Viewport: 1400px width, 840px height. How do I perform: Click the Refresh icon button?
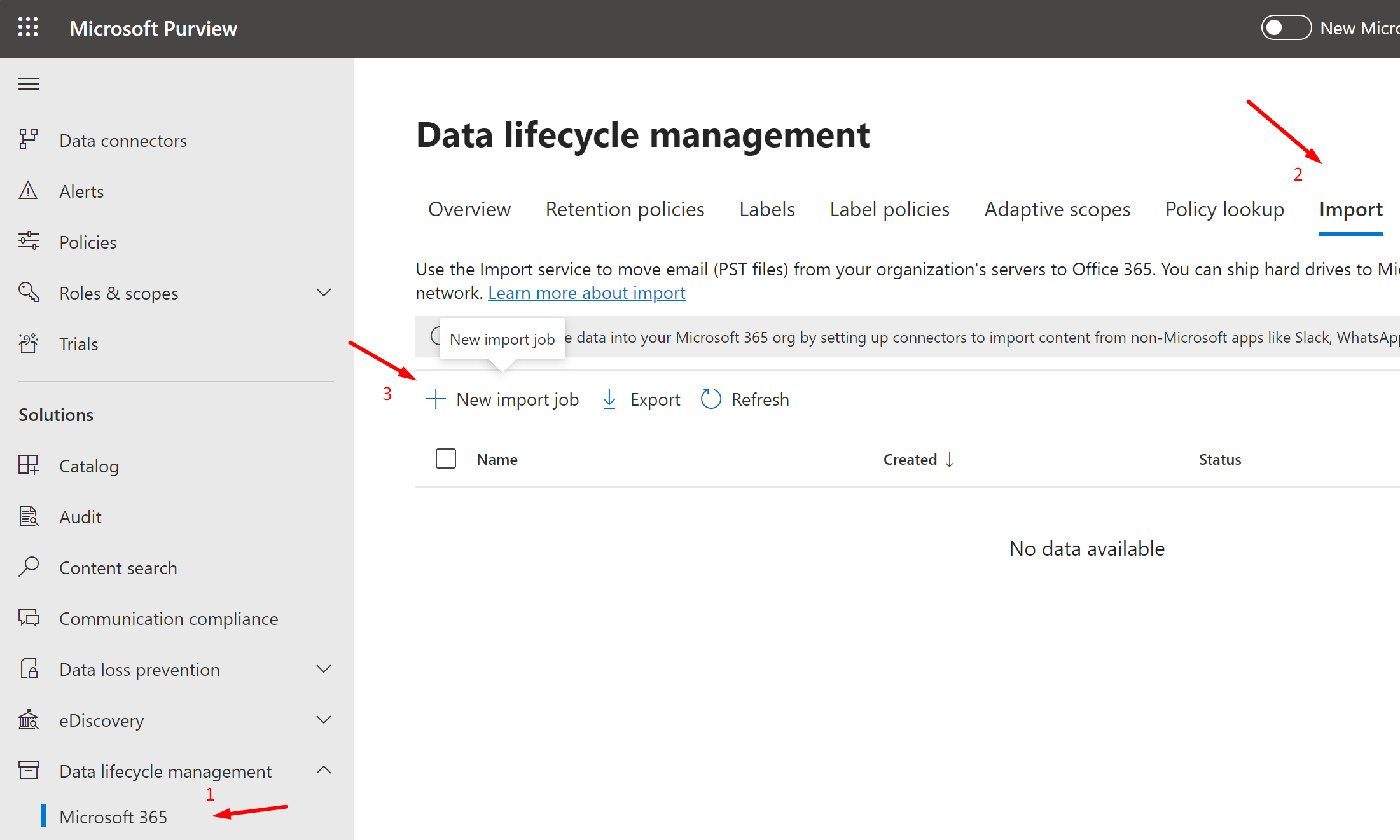pyautogui.click(x=711, y=399)
